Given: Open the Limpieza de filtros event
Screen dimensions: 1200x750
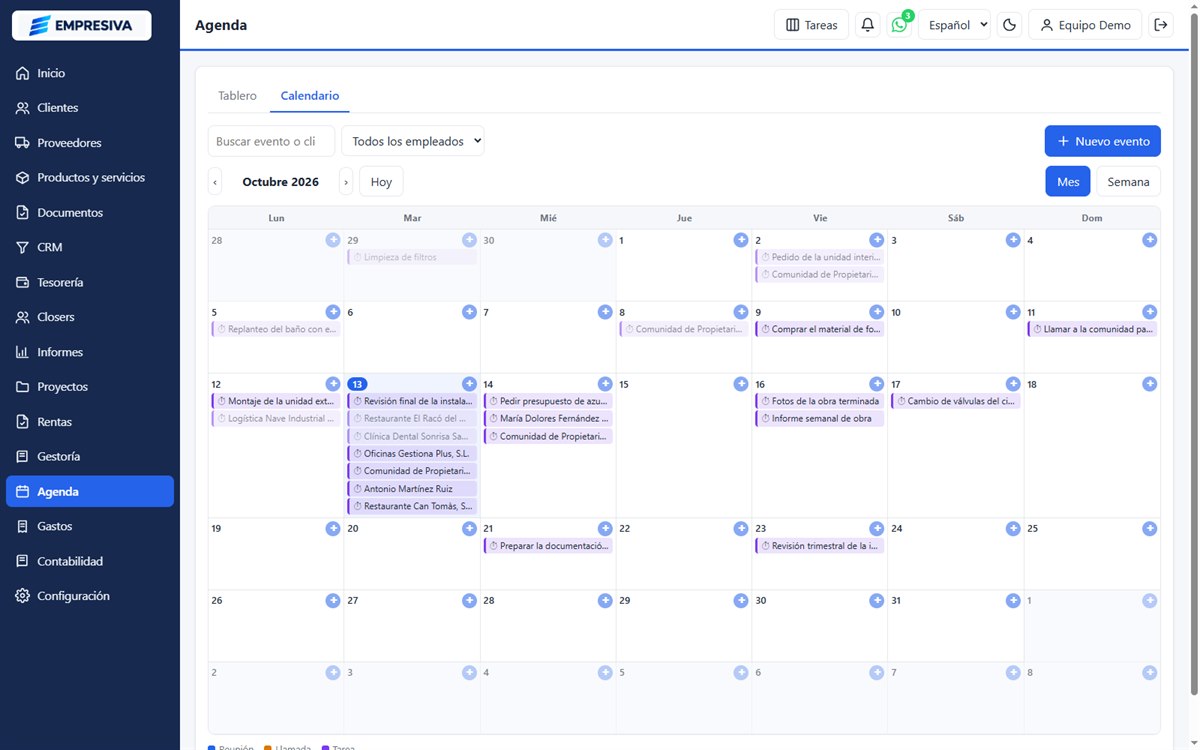Looking at the screenshot, I should [412, 257].
